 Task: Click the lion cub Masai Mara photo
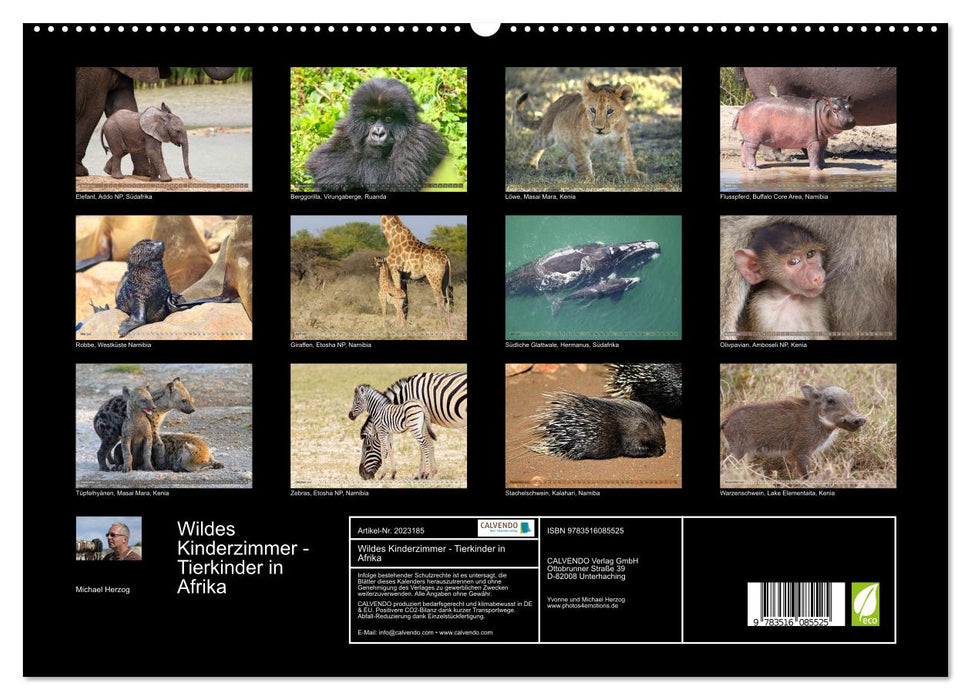pos(595,128)
